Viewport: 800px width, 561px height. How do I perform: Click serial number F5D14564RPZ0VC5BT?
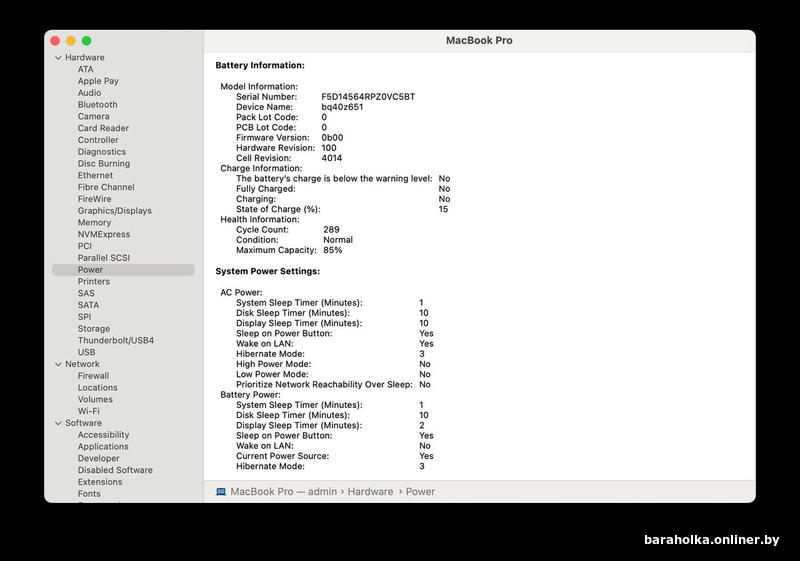(368, 97)
